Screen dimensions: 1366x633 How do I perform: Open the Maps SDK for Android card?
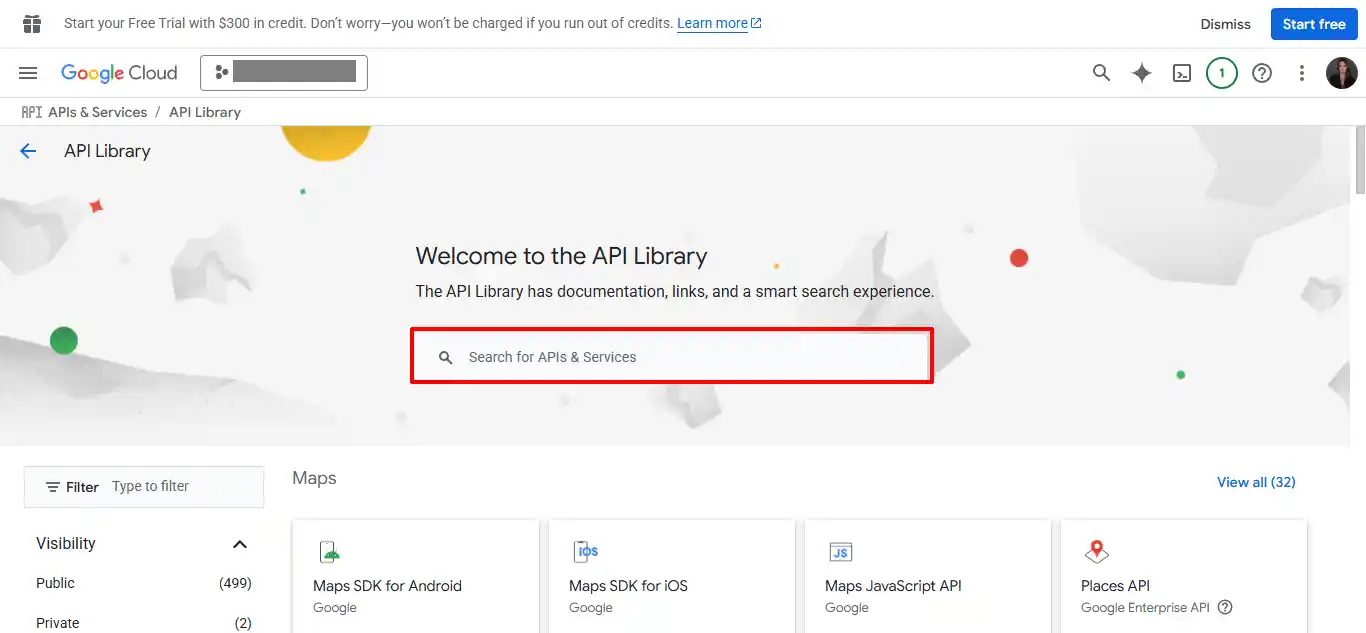click(415, 576)
